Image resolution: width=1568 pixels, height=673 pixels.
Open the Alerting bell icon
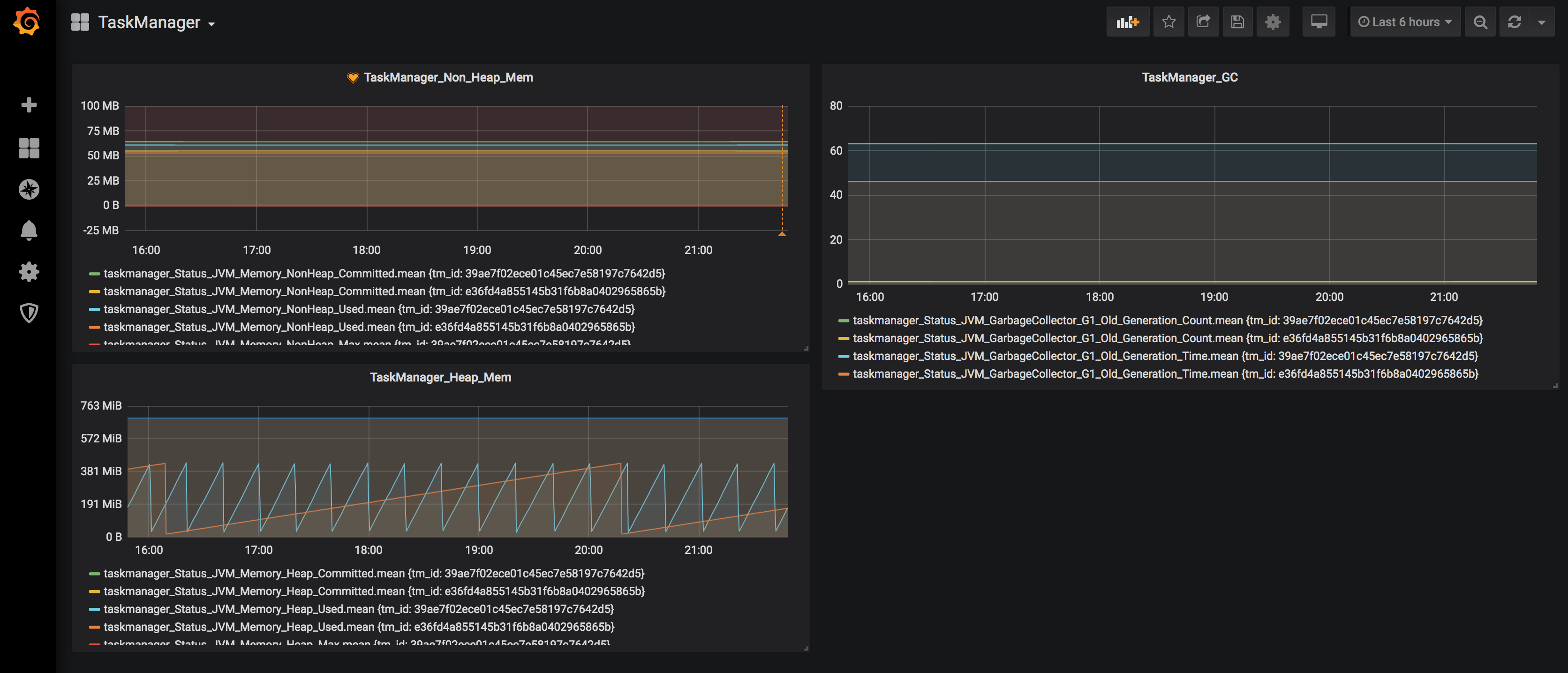pos(29,230)
